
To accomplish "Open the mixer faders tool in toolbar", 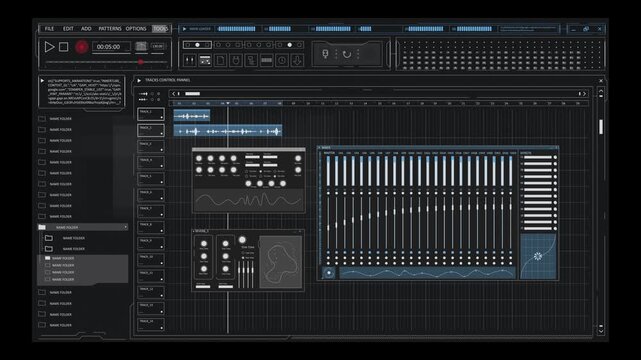I will pyautogui.click(x=190, y=60).
